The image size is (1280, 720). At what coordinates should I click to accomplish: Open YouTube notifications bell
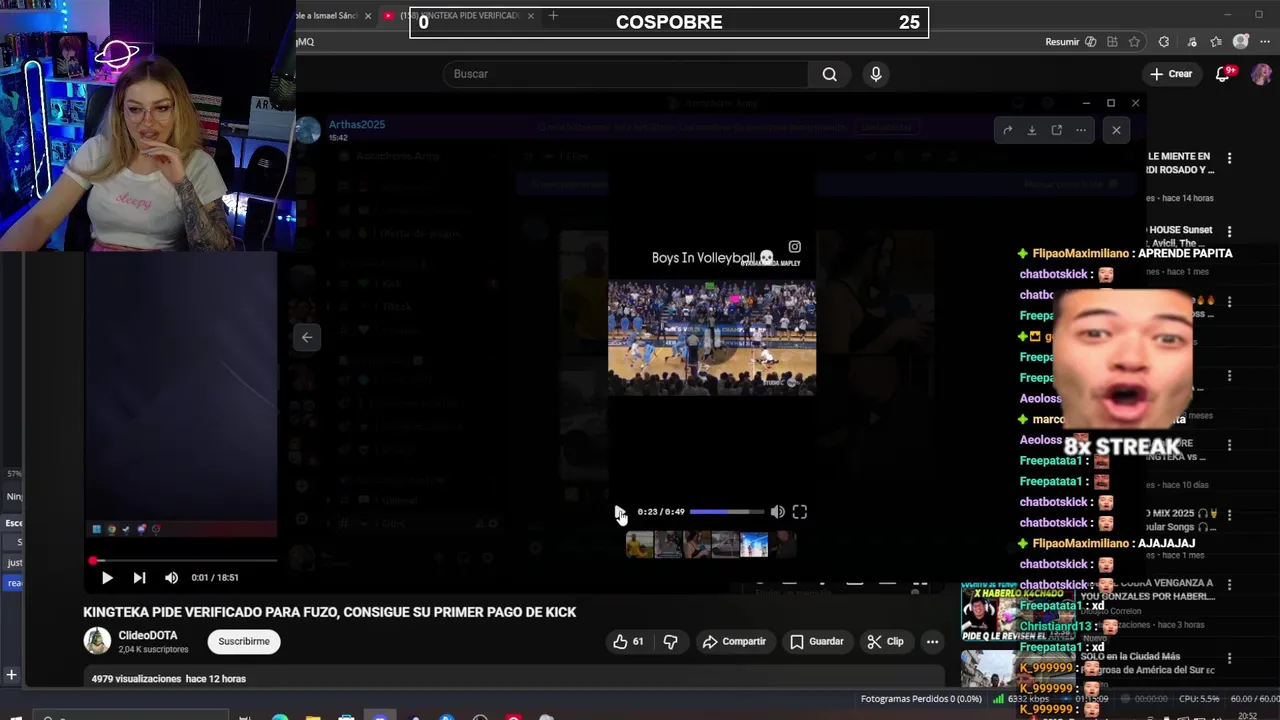[1222, 74]
